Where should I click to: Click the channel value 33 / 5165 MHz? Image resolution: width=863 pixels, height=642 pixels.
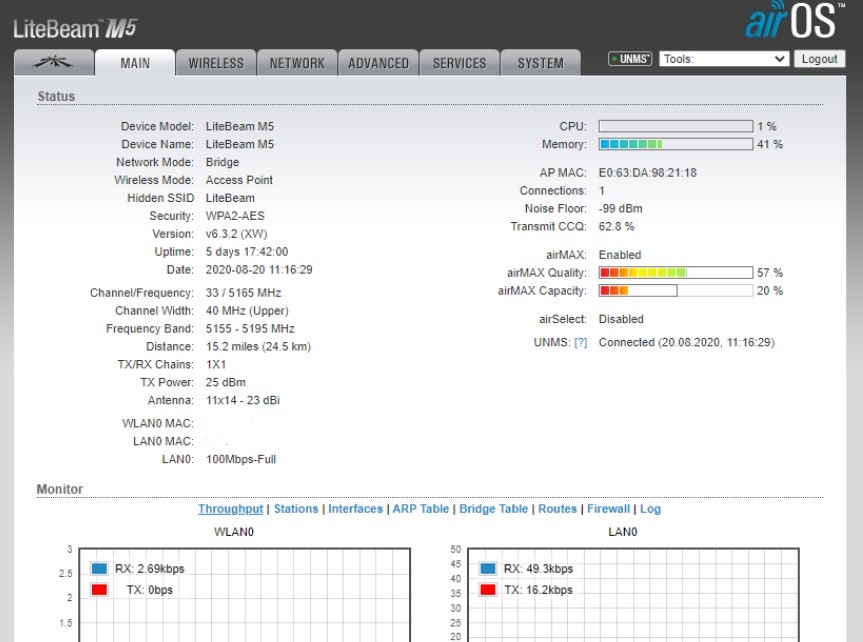[243, 293]
